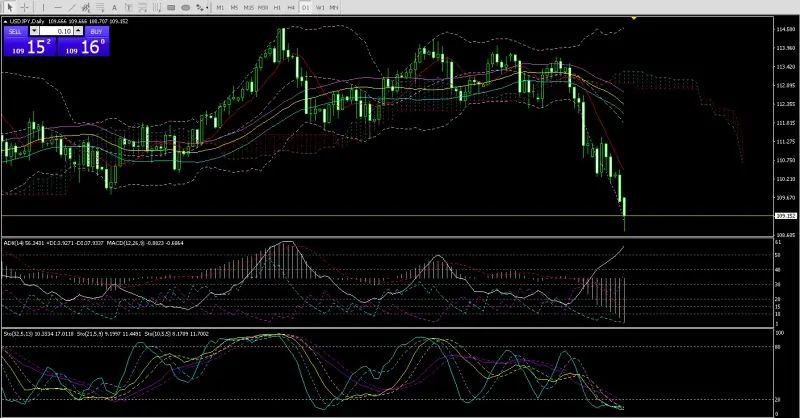This screenshot has width=800, height=418.
Task: Switch chart to H4 timeframe
Action: (x=291, y=7)
